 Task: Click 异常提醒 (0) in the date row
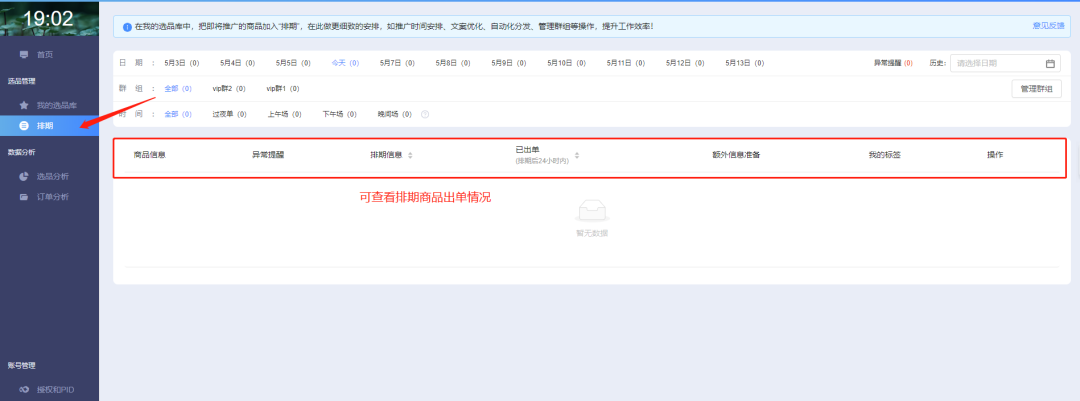[x=893, y=63]
